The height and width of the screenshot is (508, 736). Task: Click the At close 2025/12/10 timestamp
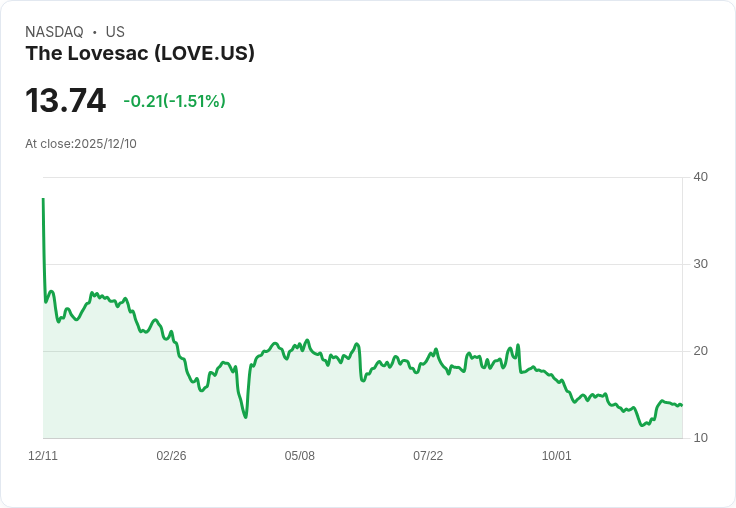click(81, 144)
